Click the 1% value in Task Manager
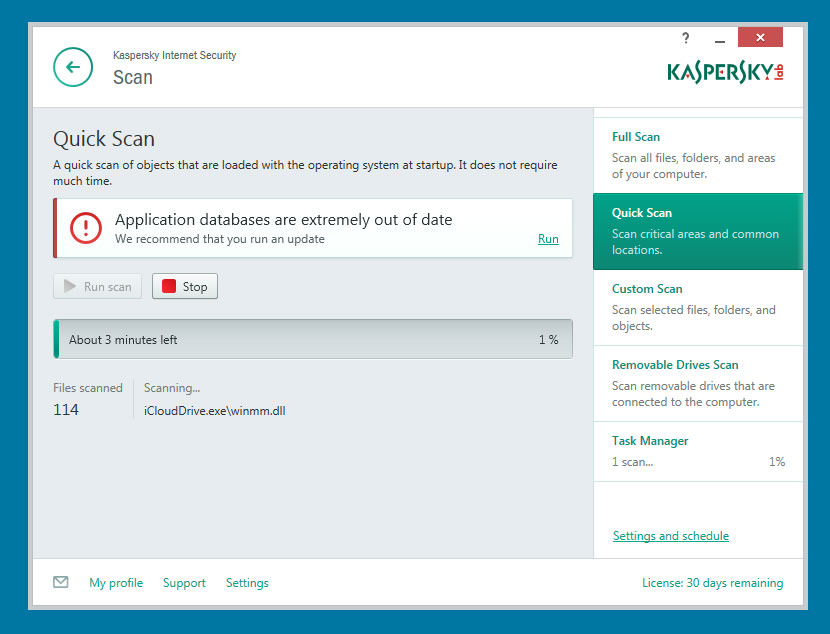Image resolution: width=830 pixels, height=634 pixels. point(777,462)
